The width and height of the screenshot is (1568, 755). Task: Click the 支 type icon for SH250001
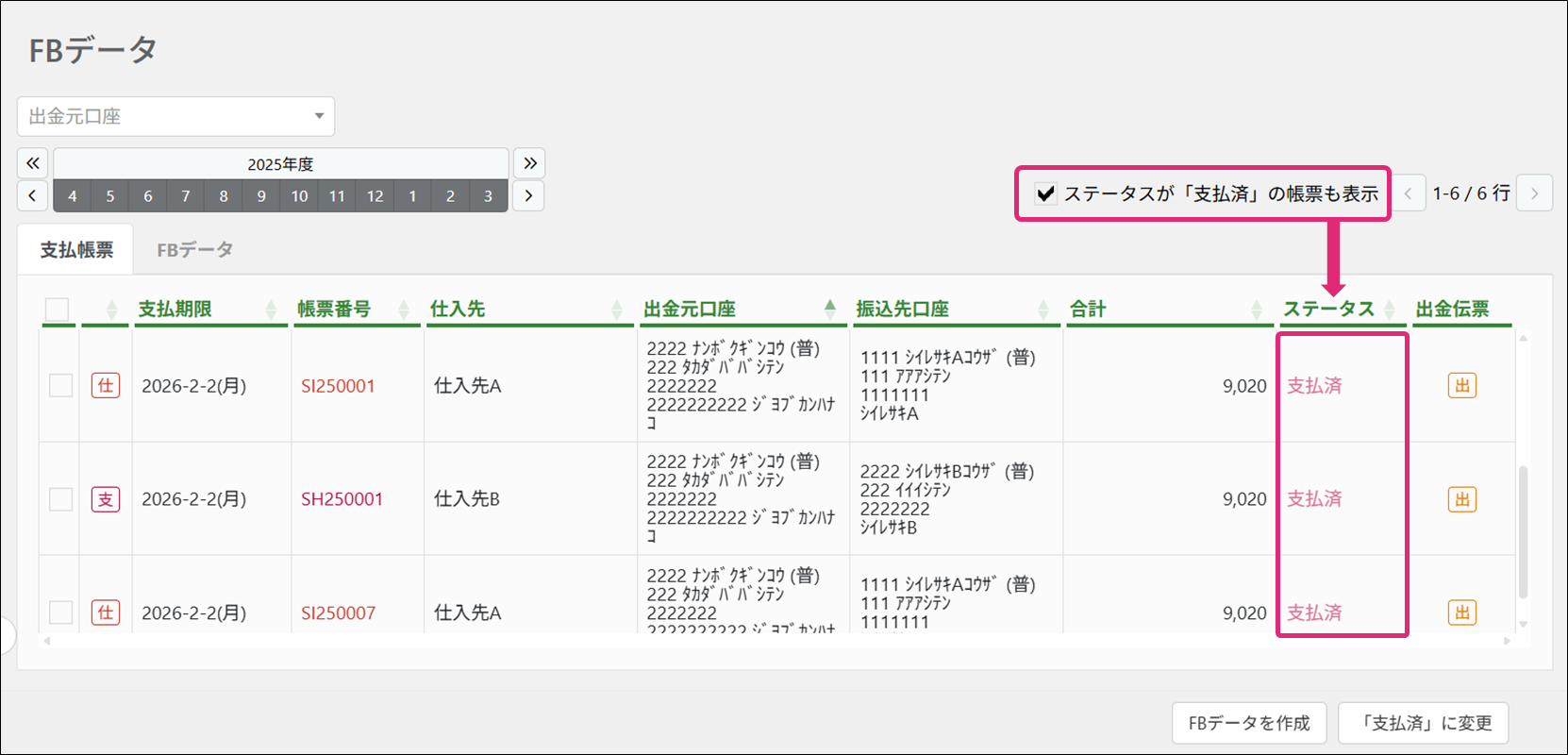tap(106, 499)
